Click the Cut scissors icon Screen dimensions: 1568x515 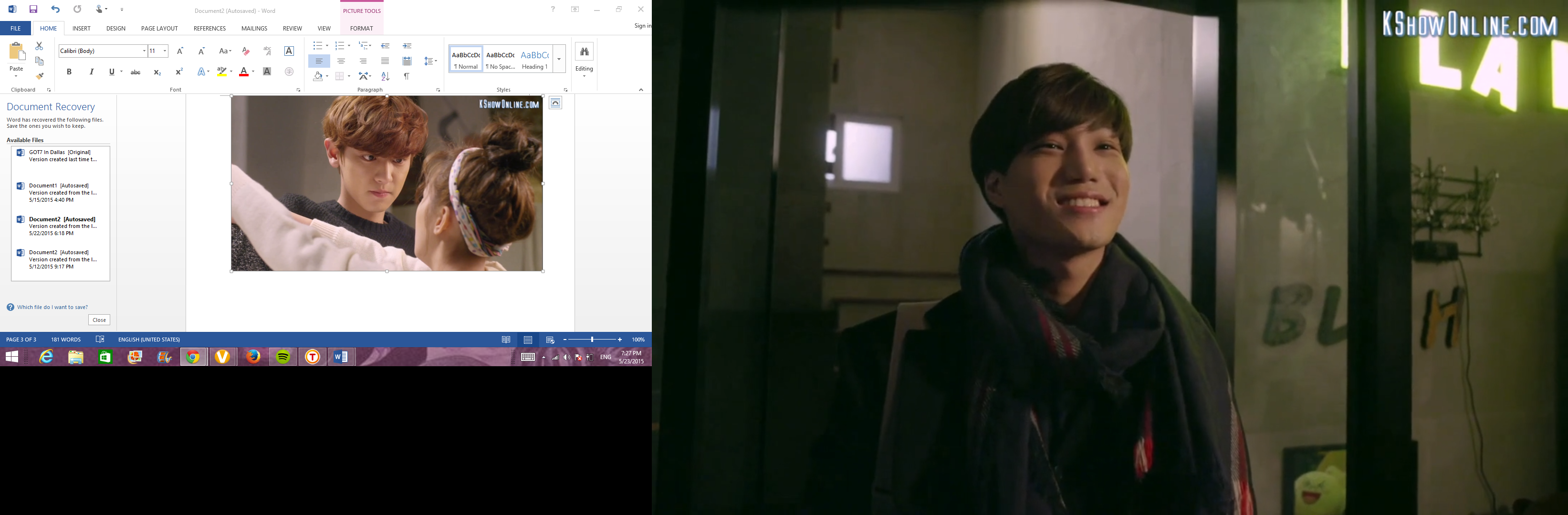[39, 46]
